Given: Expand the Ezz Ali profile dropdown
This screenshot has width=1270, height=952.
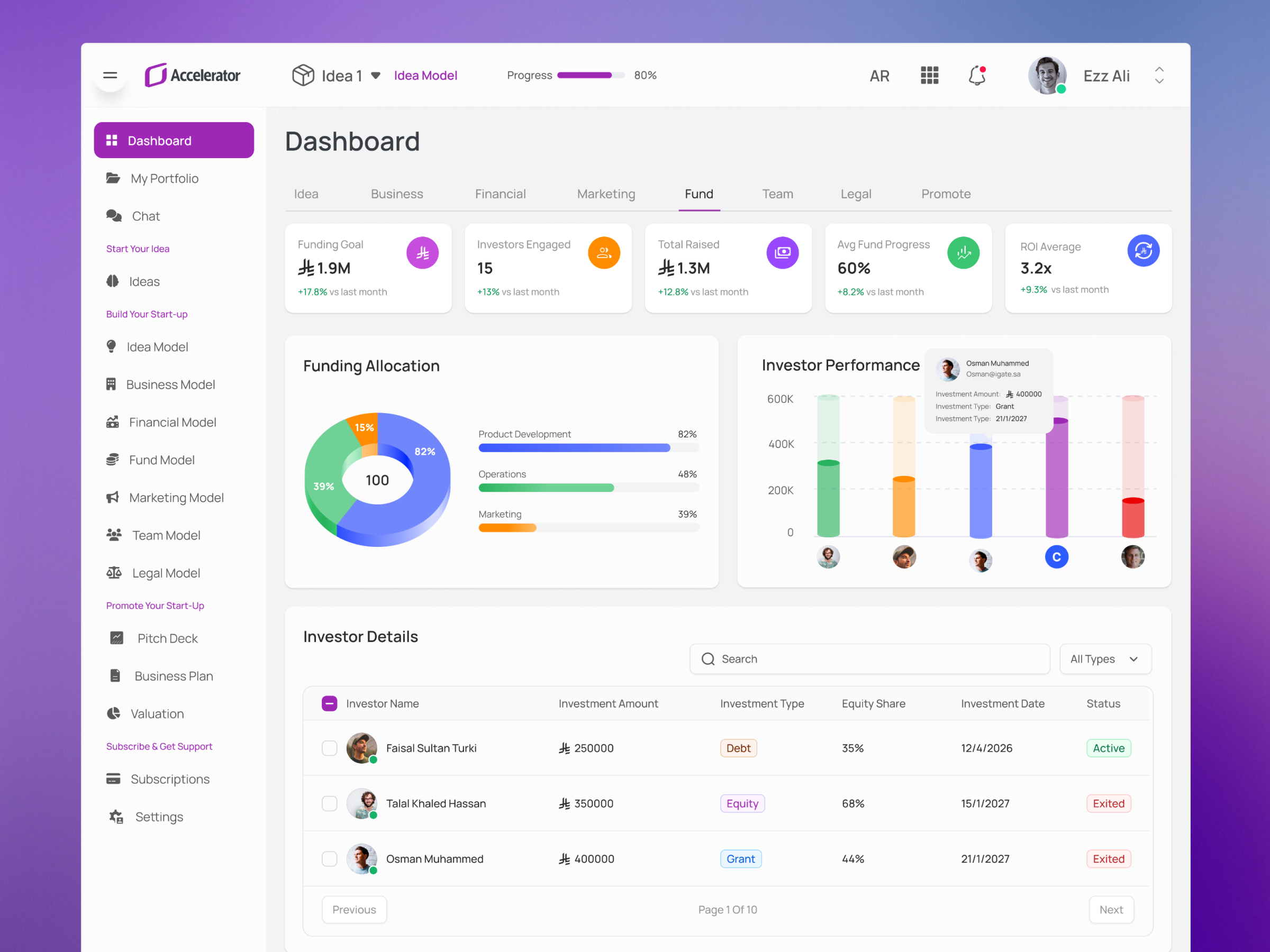Looking at the screenshot, I should [x=1159, y=75].
